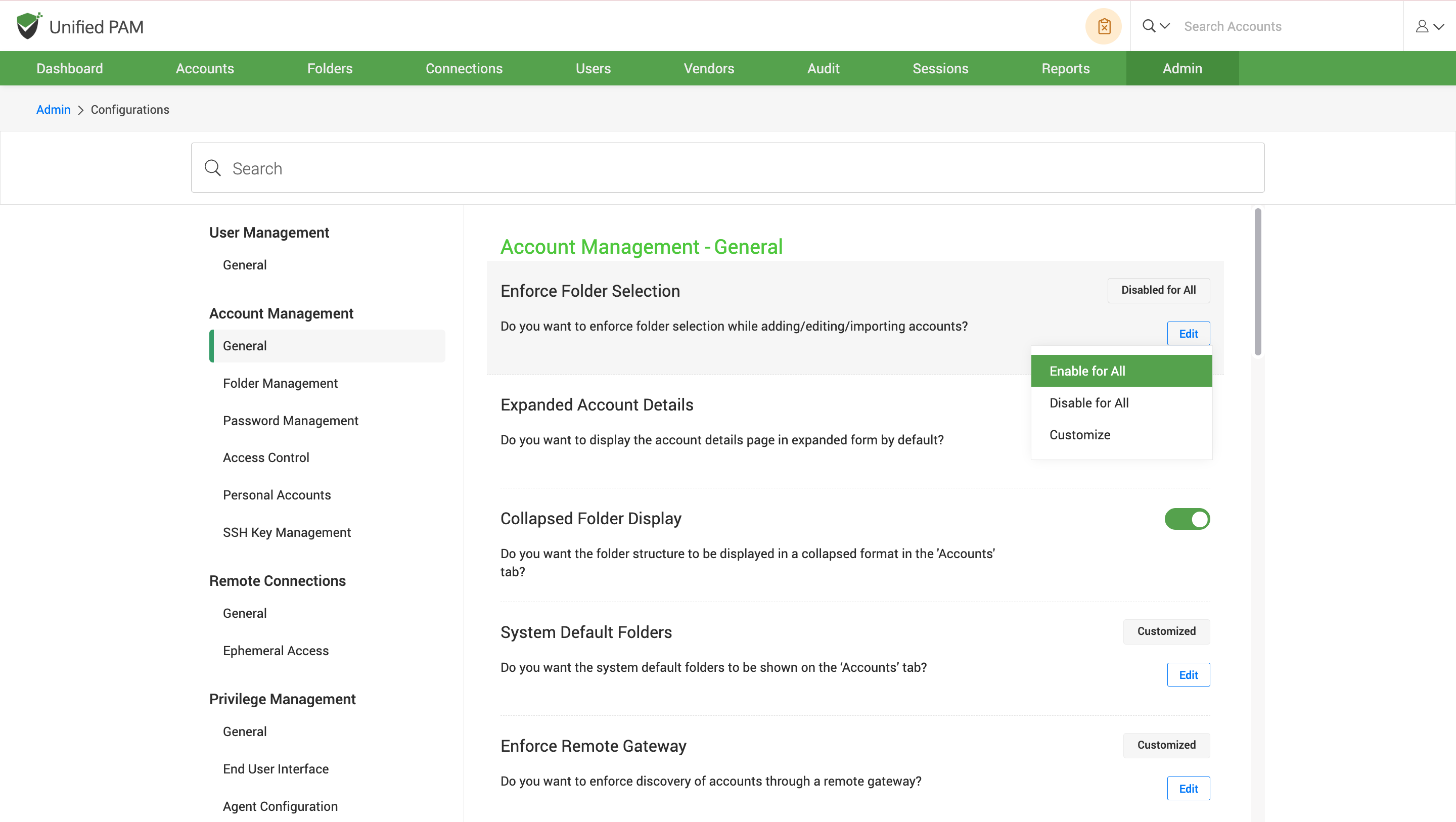This screenshot has width=1456, height=822.
Task: Expand the header search type dropdown arrow
Action: [x=1165, y=26]
